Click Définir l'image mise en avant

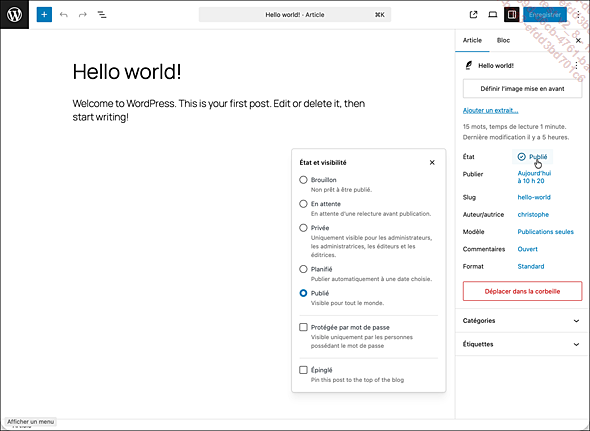tap(522, 89)
